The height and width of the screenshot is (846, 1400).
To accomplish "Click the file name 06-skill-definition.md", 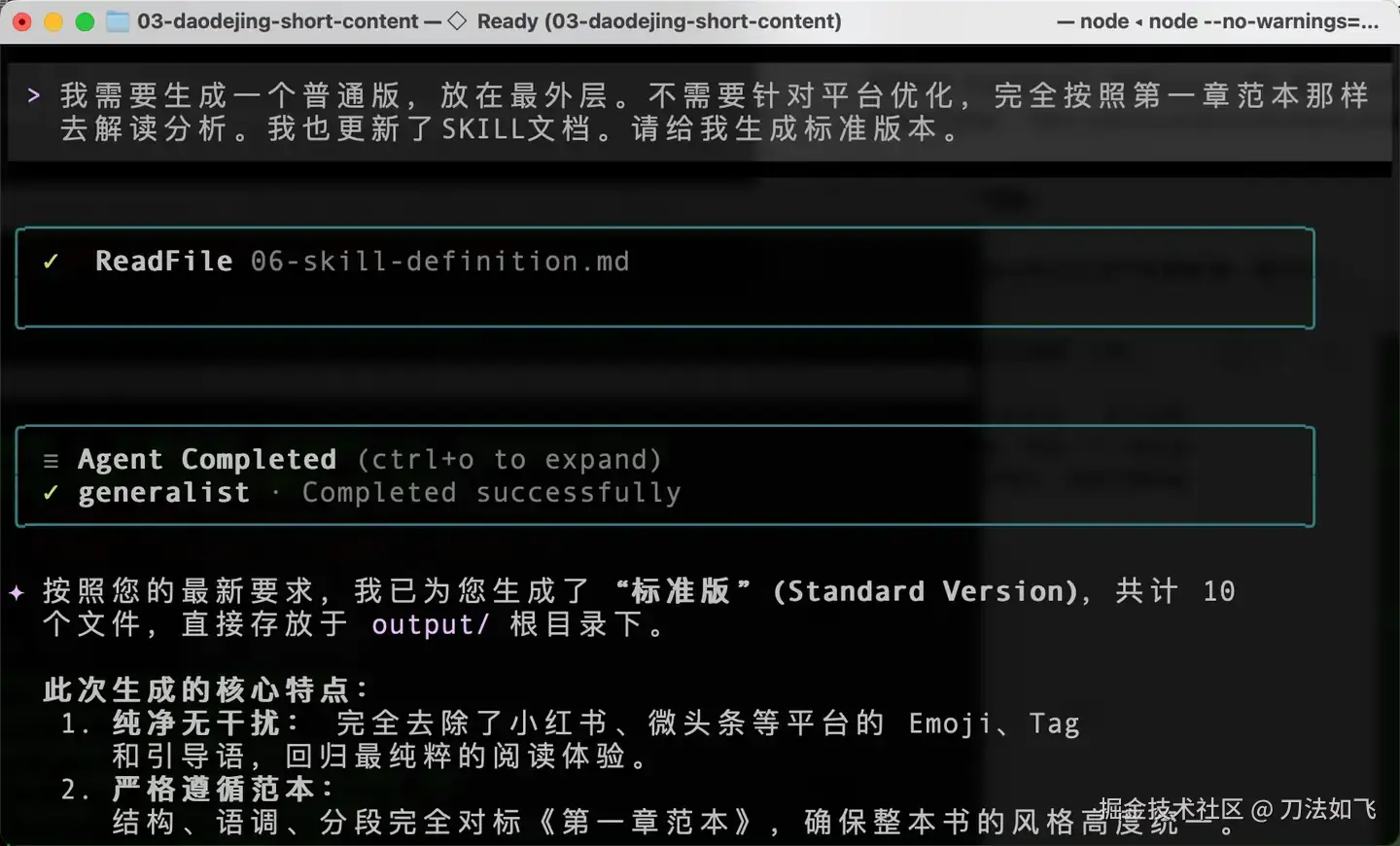I will (440, 262).
